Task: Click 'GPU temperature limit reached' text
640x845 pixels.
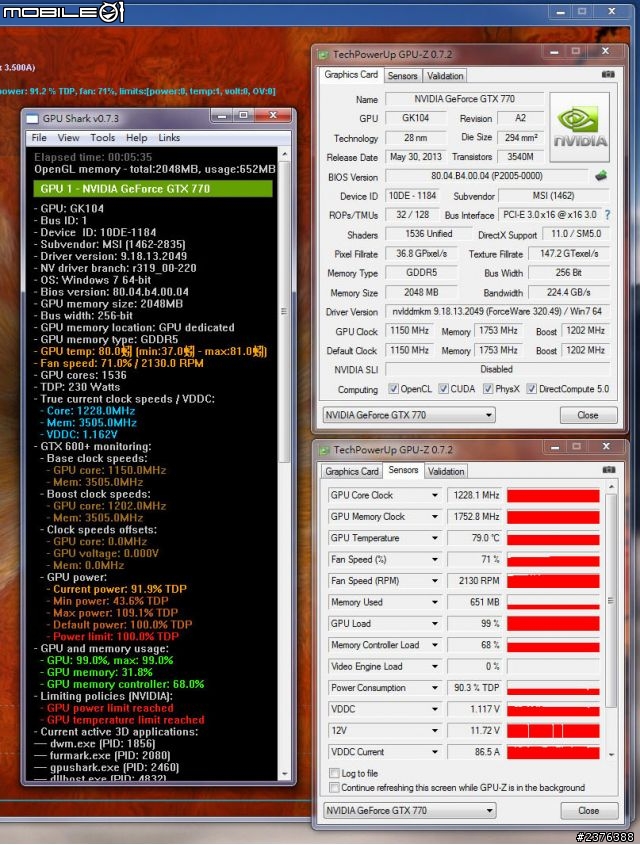Action: tap(126, 720)
